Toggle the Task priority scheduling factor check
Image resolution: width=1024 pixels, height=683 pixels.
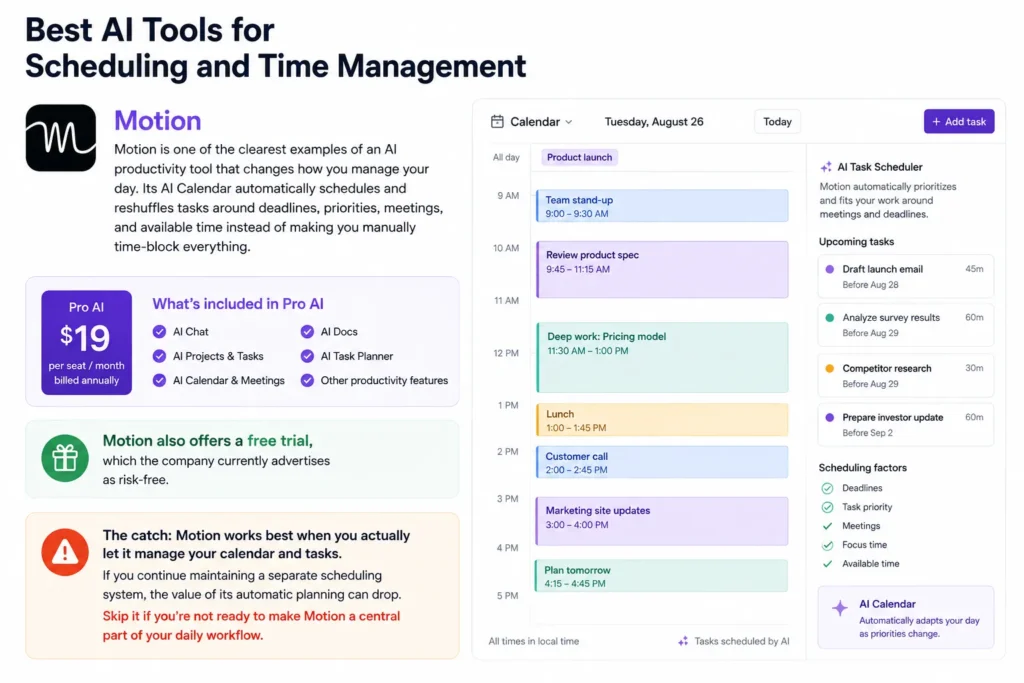tap(827, 507)
